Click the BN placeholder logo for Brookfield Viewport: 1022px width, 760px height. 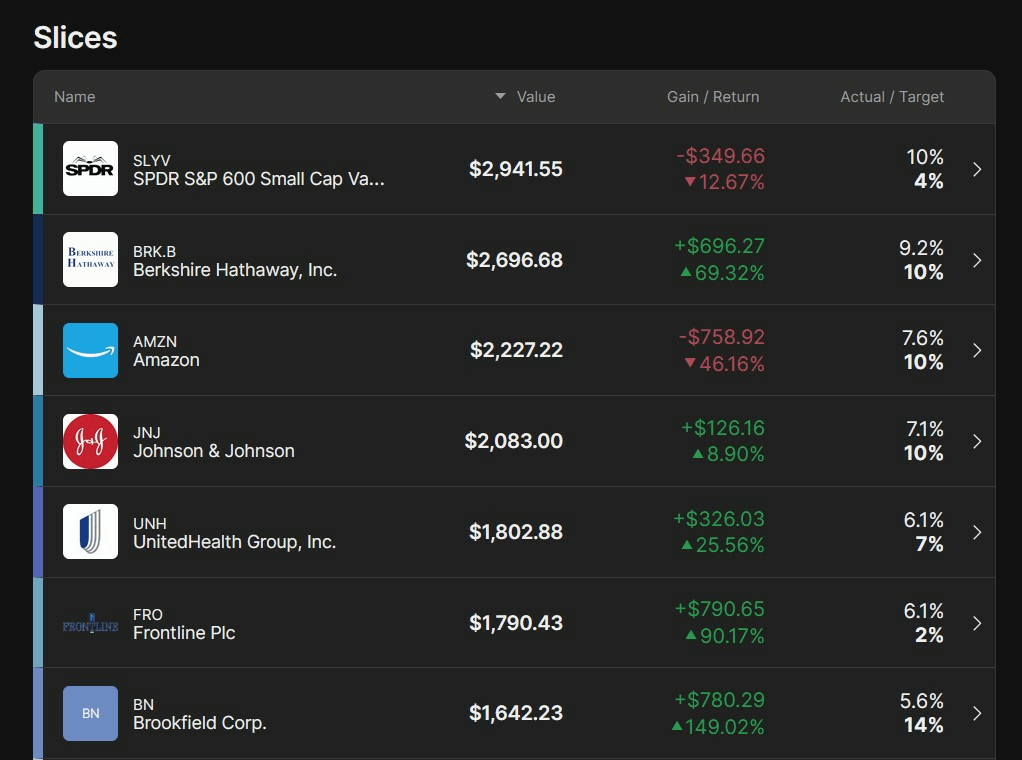pyautogui.click(x=91, y=713)
